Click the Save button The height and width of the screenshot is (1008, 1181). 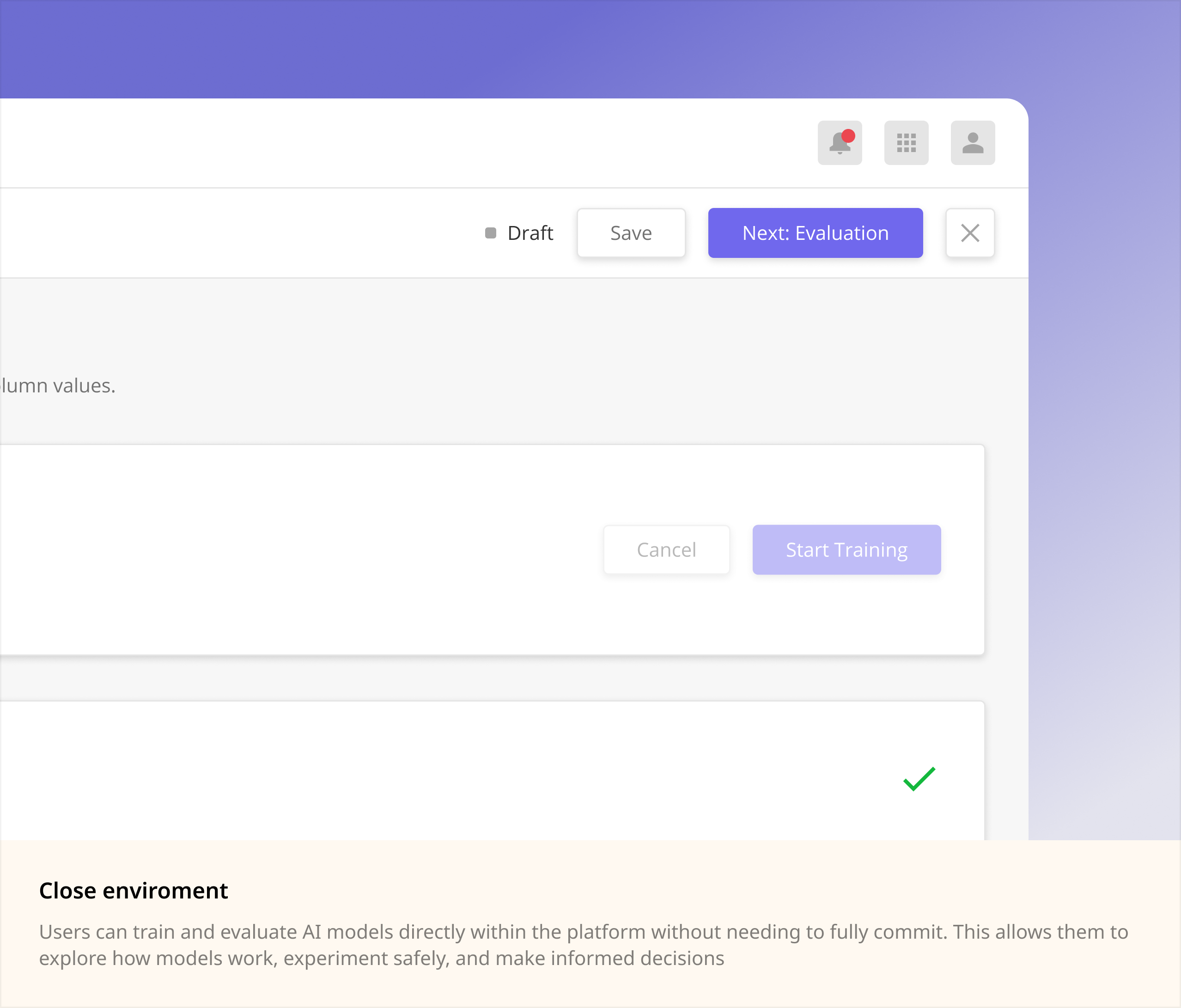[631, 232]
